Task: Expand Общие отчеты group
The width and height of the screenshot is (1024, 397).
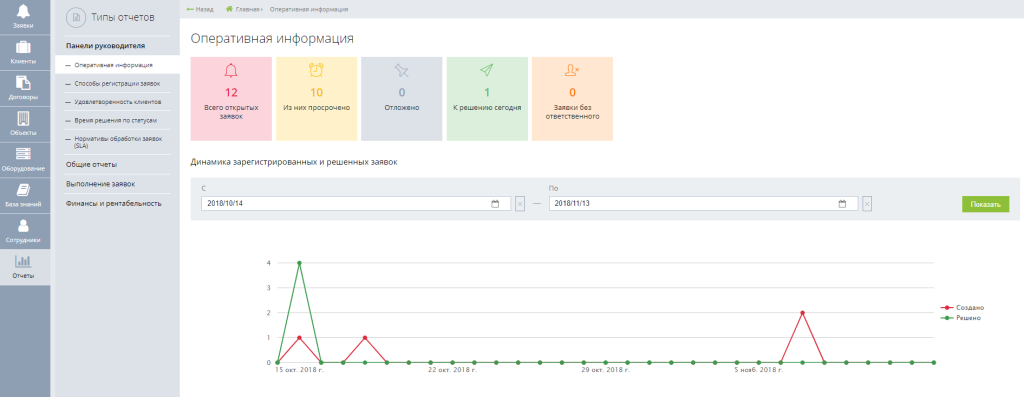Action: coord(91,164)
